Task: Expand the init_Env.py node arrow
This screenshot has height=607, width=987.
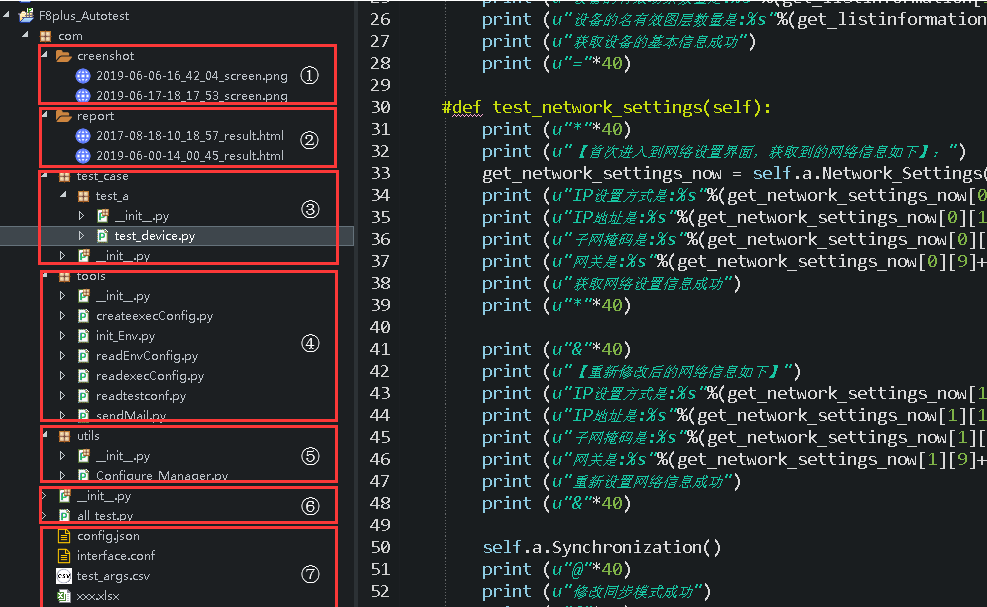Action: (62, 336)
